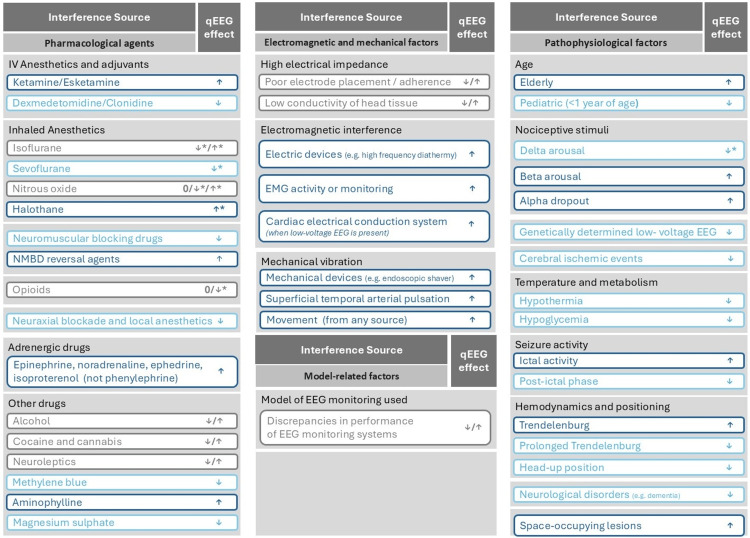The width and height of the screenshot is (750, 538).
Task: Select Poor electrode placement / adherence
Action: (374, 82)
